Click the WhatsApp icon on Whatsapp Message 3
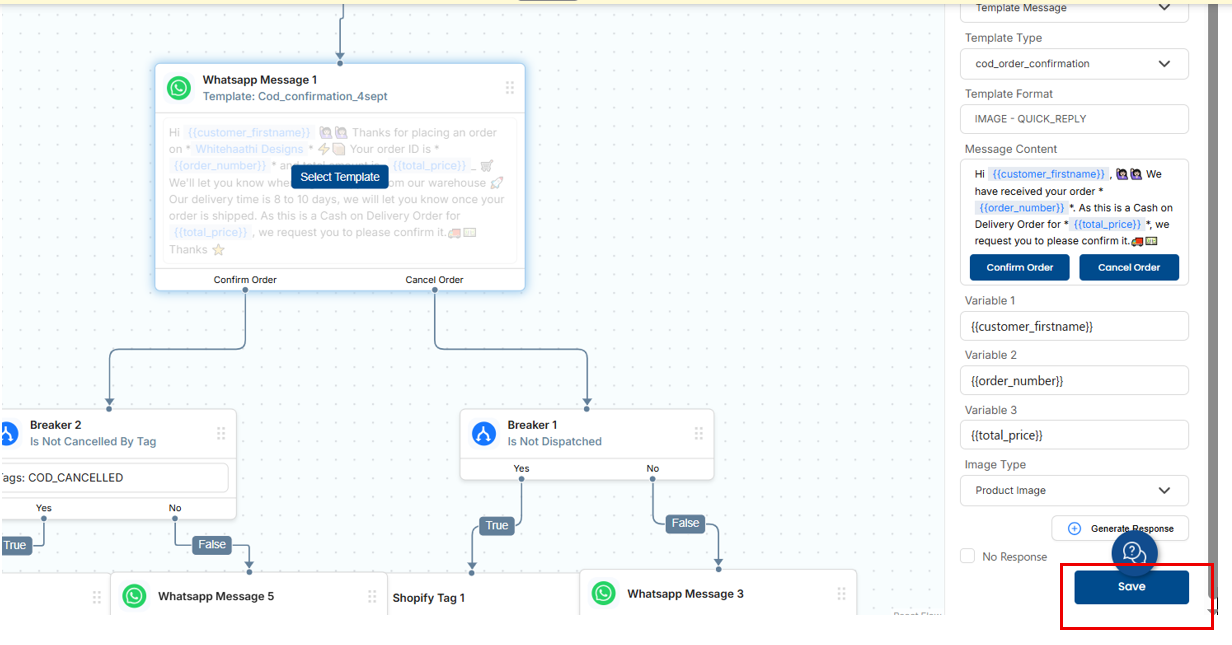Viewport: 1232px width, 645px height. point(603,594)
